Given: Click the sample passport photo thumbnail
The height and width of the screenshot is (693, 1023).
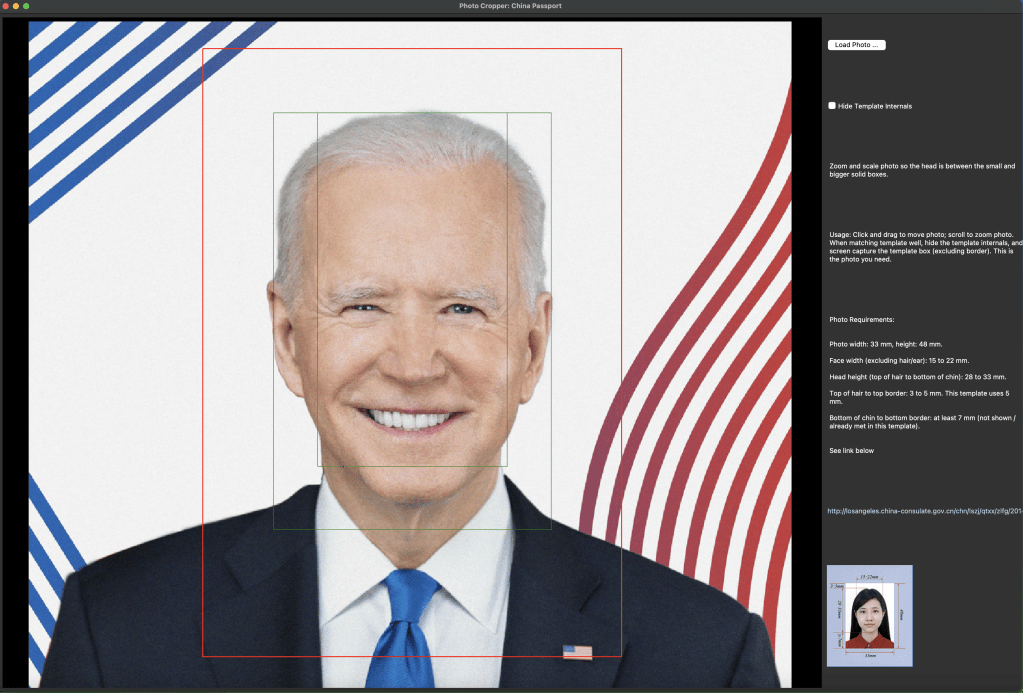Looking at the screenshot, I should tap(869, 615).
